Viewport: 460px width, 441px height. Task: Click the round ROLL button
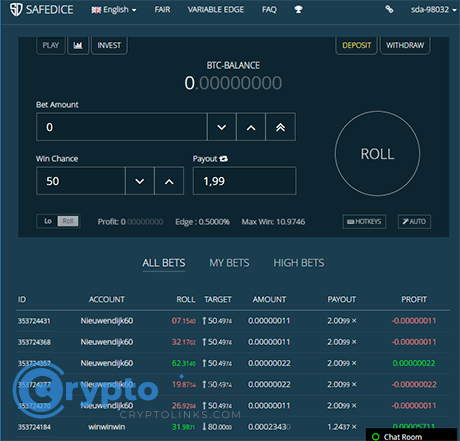377,154
